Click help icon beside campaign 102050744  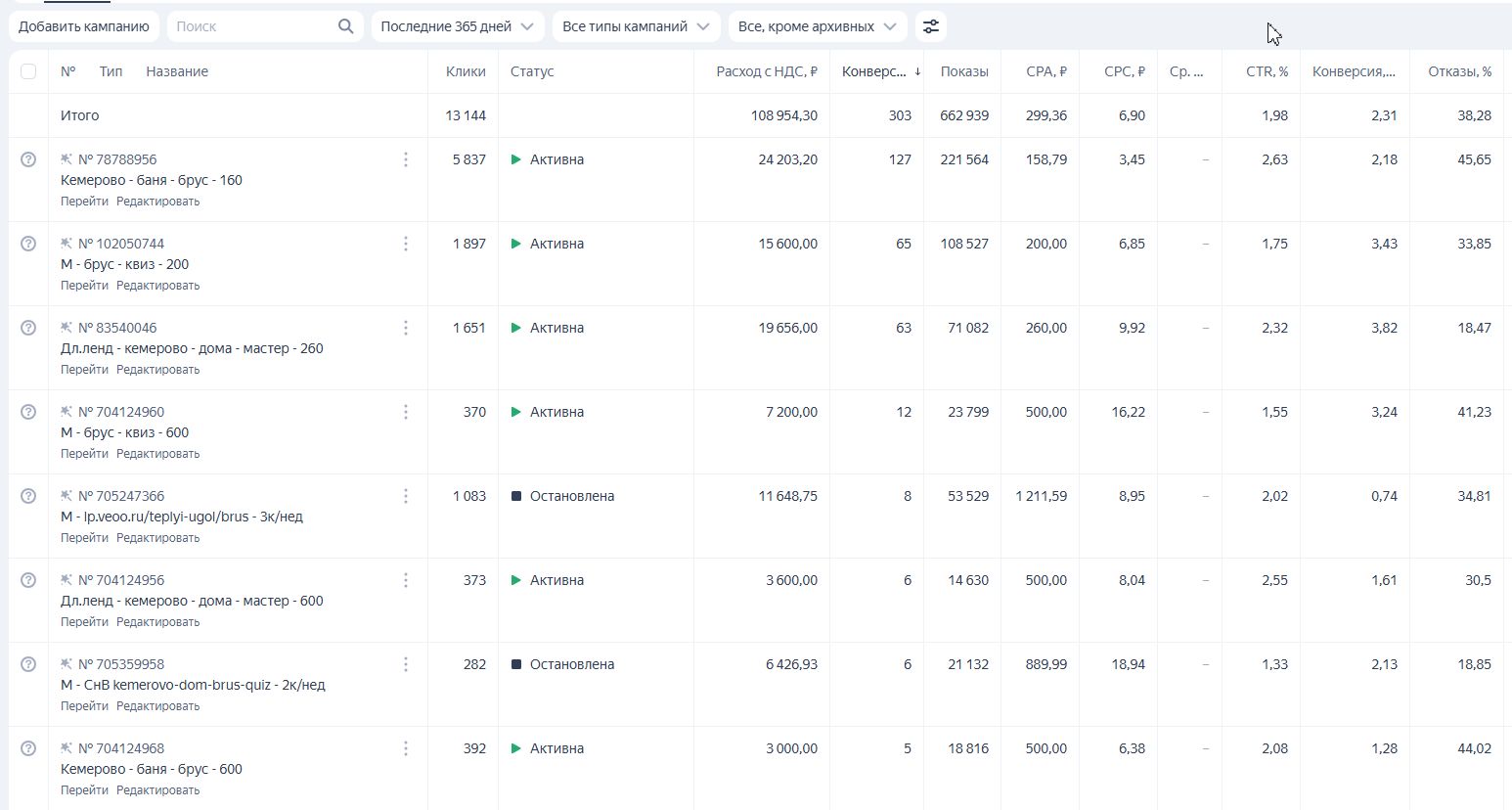click(28, 244)
